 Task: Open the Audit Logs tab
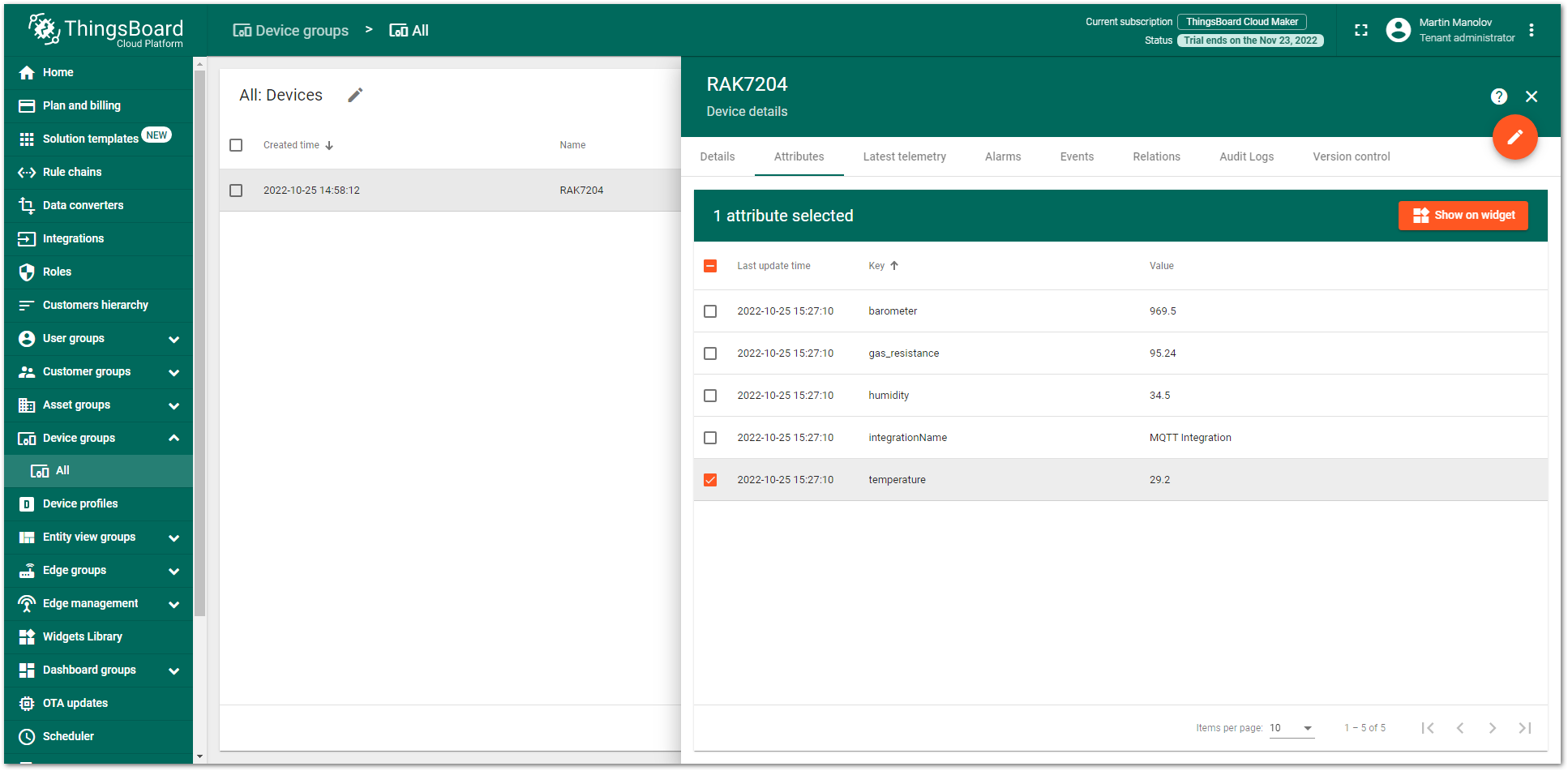(1246, 156)
